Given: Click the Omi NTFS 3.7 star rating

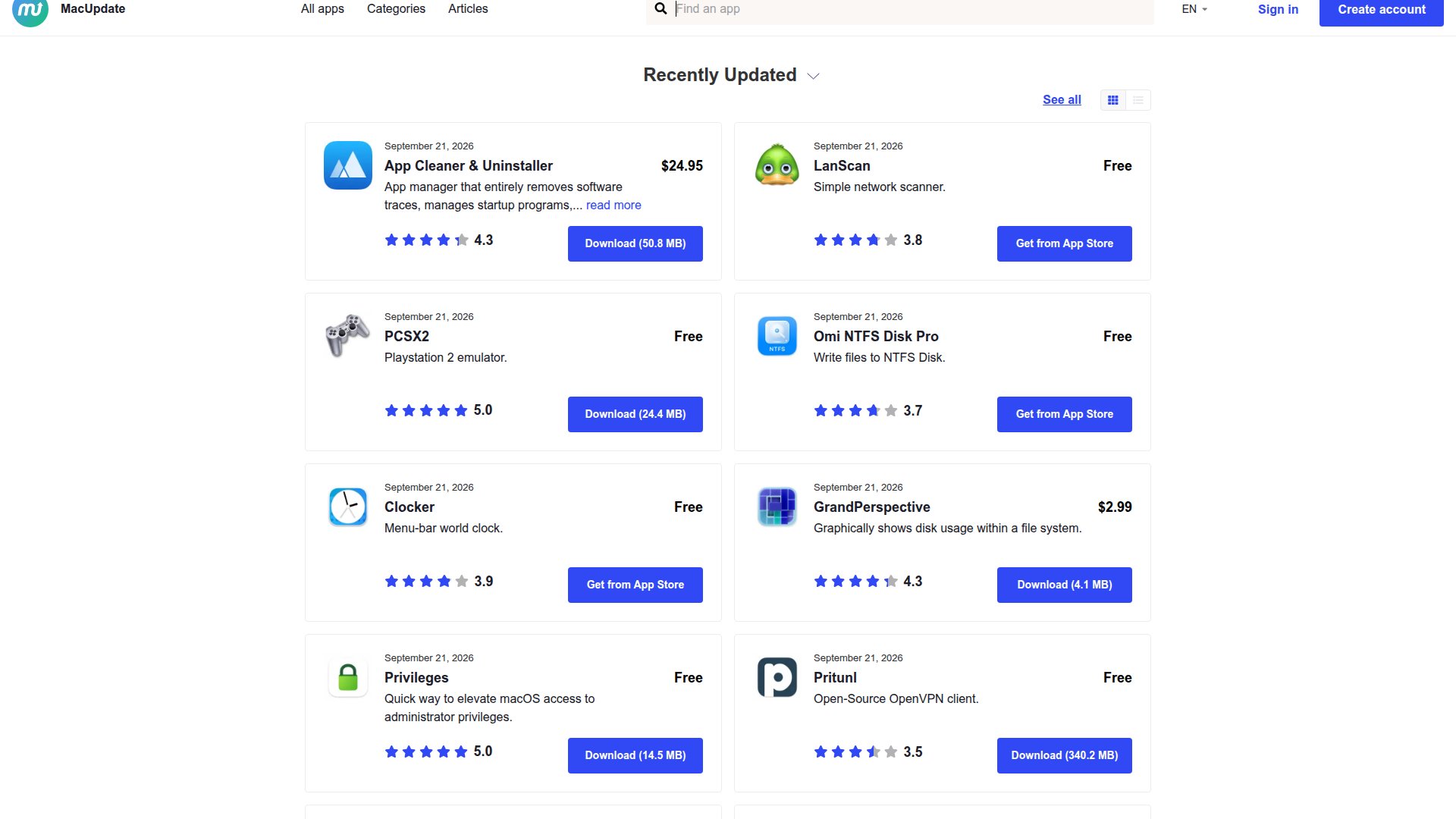Looking at the screenshot, I should 868,410.
